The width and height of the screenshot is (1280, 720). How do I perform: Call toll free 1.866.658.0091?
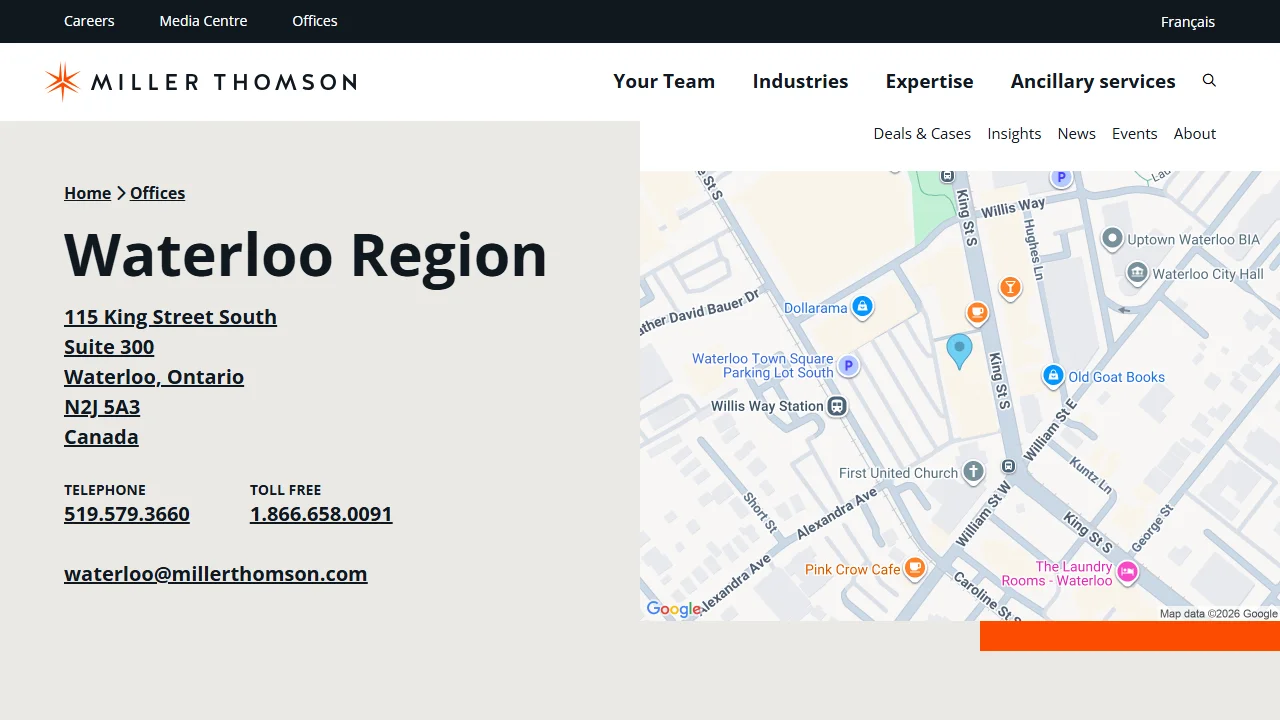click(321, 514)
